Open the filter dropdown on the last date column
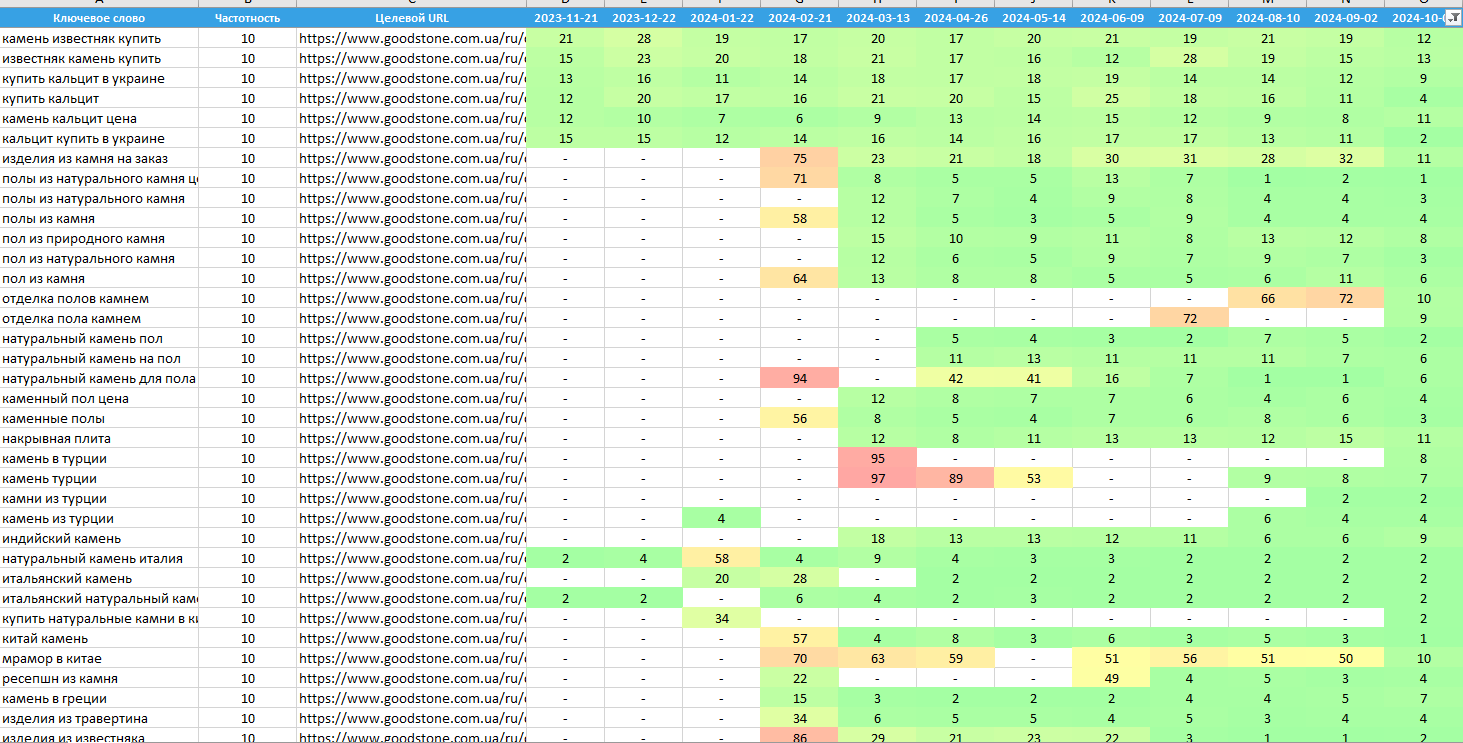 point(1452,18)
